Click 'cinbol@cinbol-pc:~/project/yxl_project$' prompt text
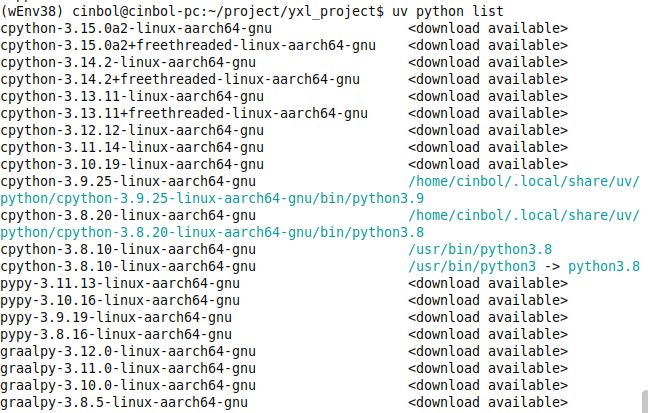The image size is (648, 413). coord(228,11)
